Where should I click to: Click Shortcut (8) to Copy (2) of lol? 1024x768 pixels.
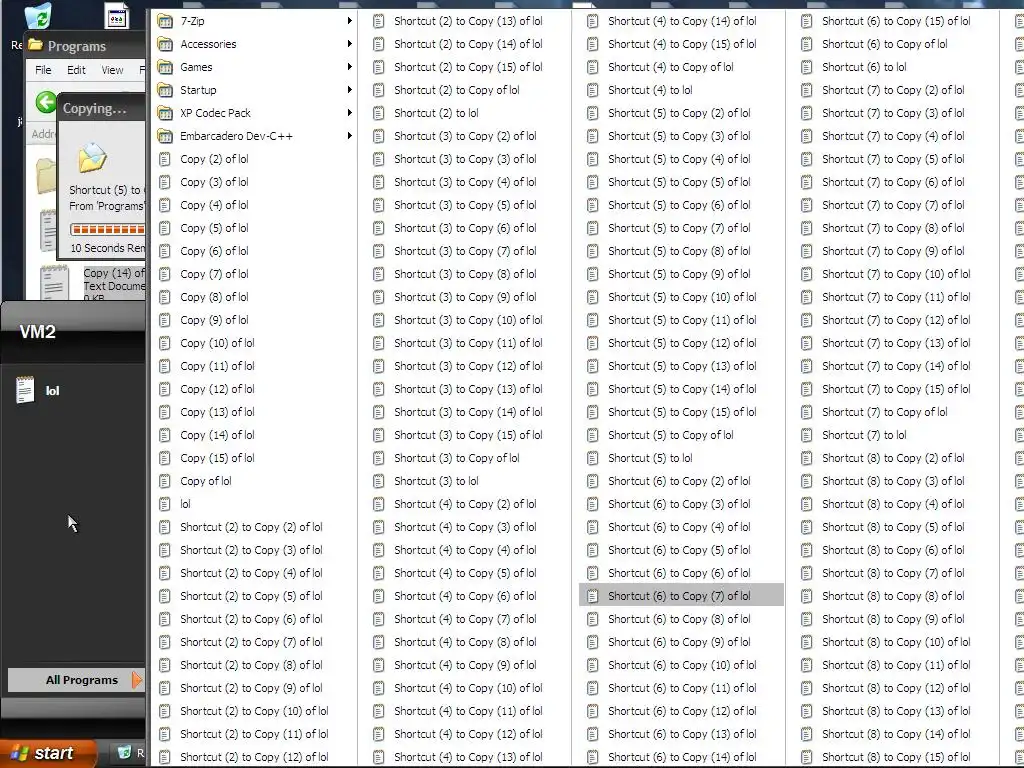tap(893, 458)
